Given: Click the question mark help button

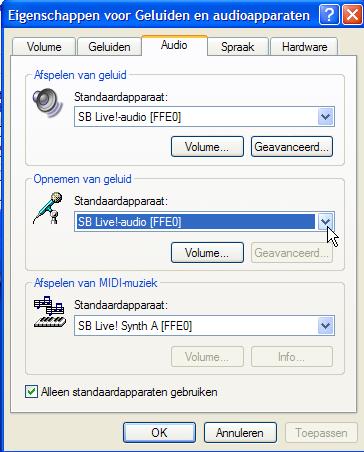Looking at the screenshot, I should click(x=329, y=15).
